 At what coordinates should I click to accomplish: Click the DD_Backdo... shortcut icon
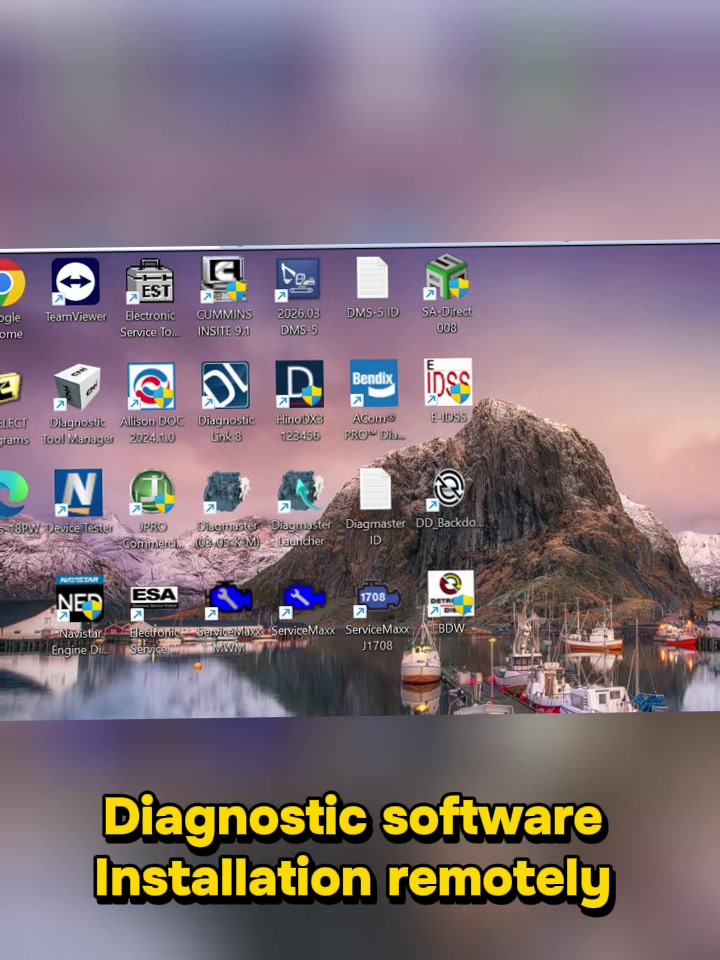coord(449,489)
